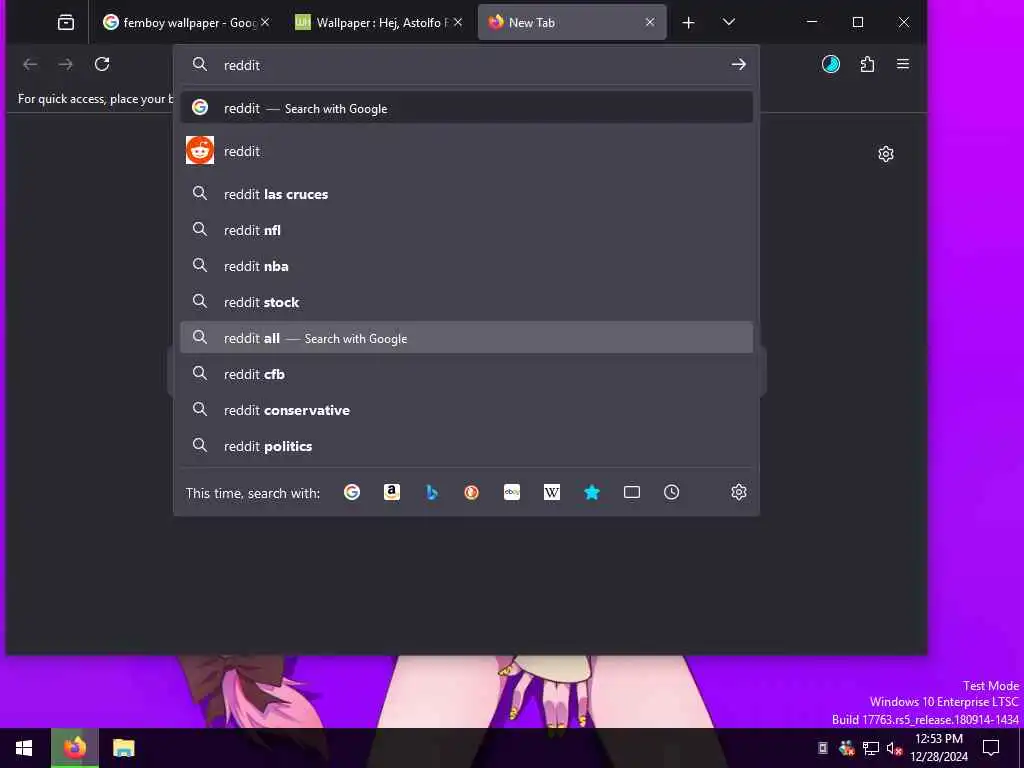This screenshot has width=1024, height=768.
Task: Select suggestion reddit stock
Action: [x=466, y=302]
